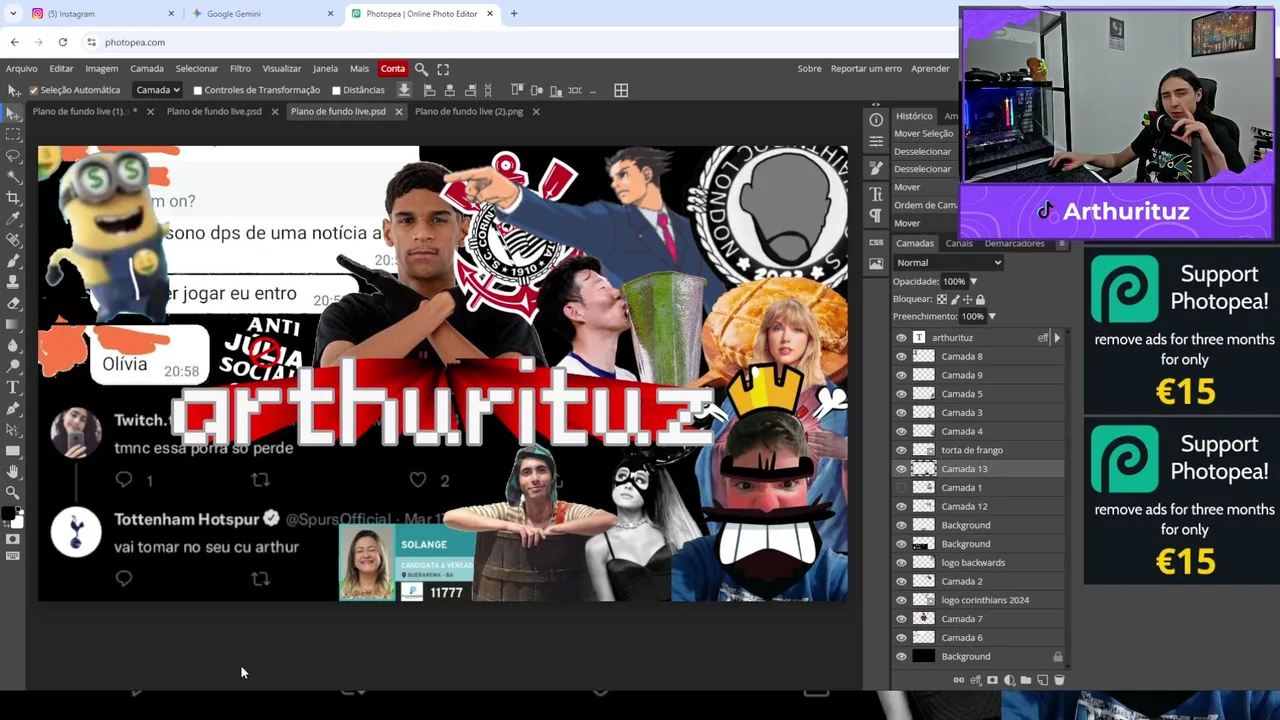Open the CSS panel icon

tap(876, 242)
